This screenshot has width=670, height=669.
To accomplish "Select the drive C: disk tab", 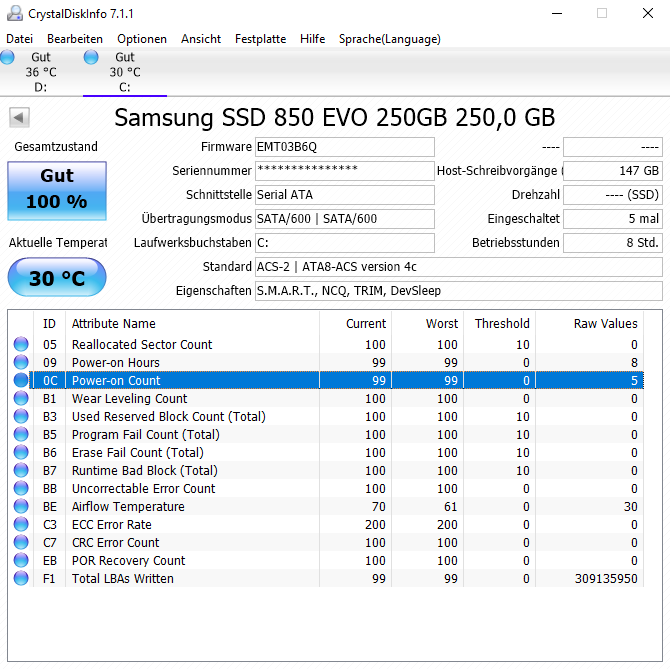I will [x=125, y=72].
